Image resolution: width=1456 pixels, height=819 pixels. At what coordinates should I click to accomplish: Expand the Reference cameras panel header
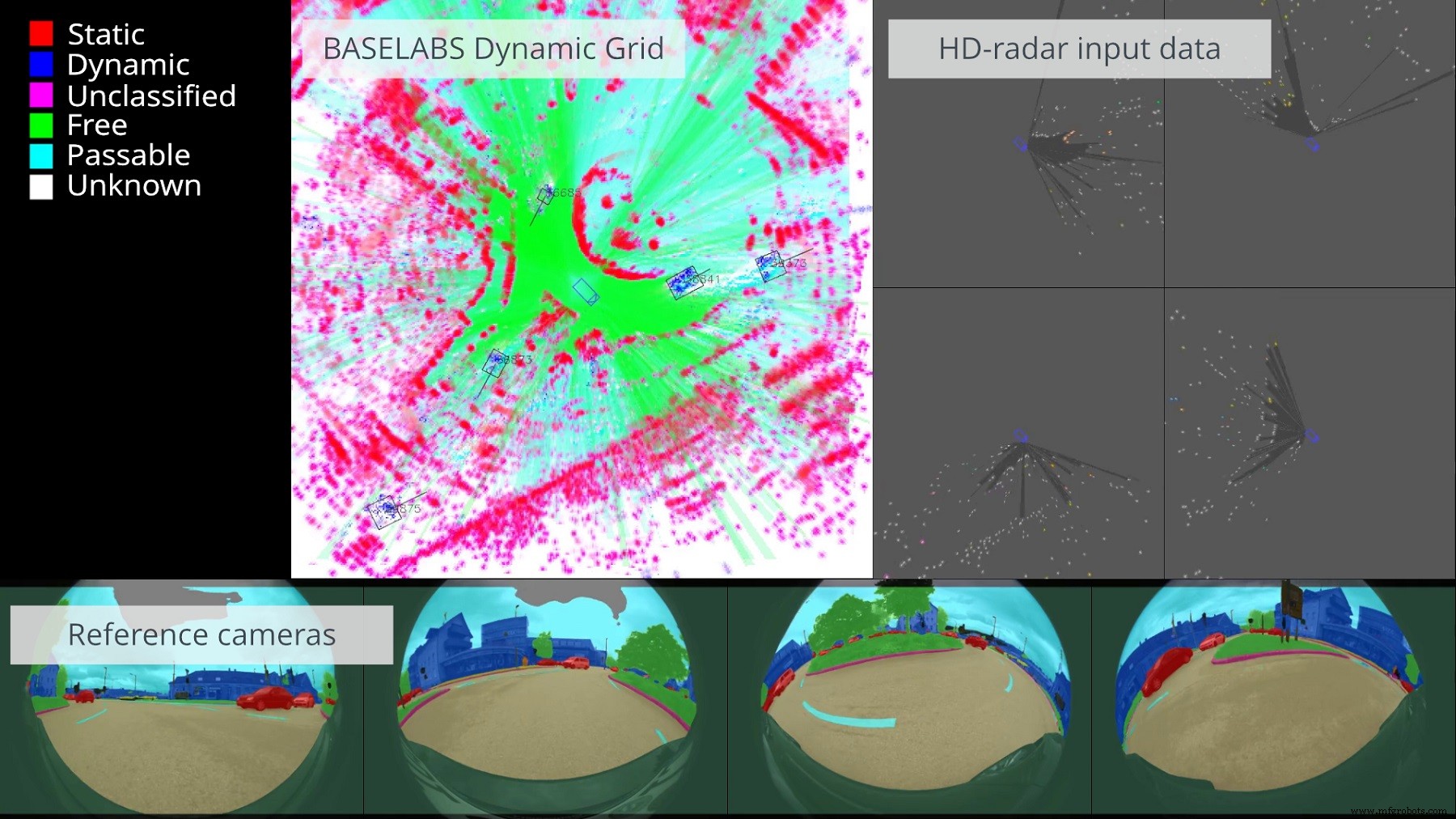201,634
